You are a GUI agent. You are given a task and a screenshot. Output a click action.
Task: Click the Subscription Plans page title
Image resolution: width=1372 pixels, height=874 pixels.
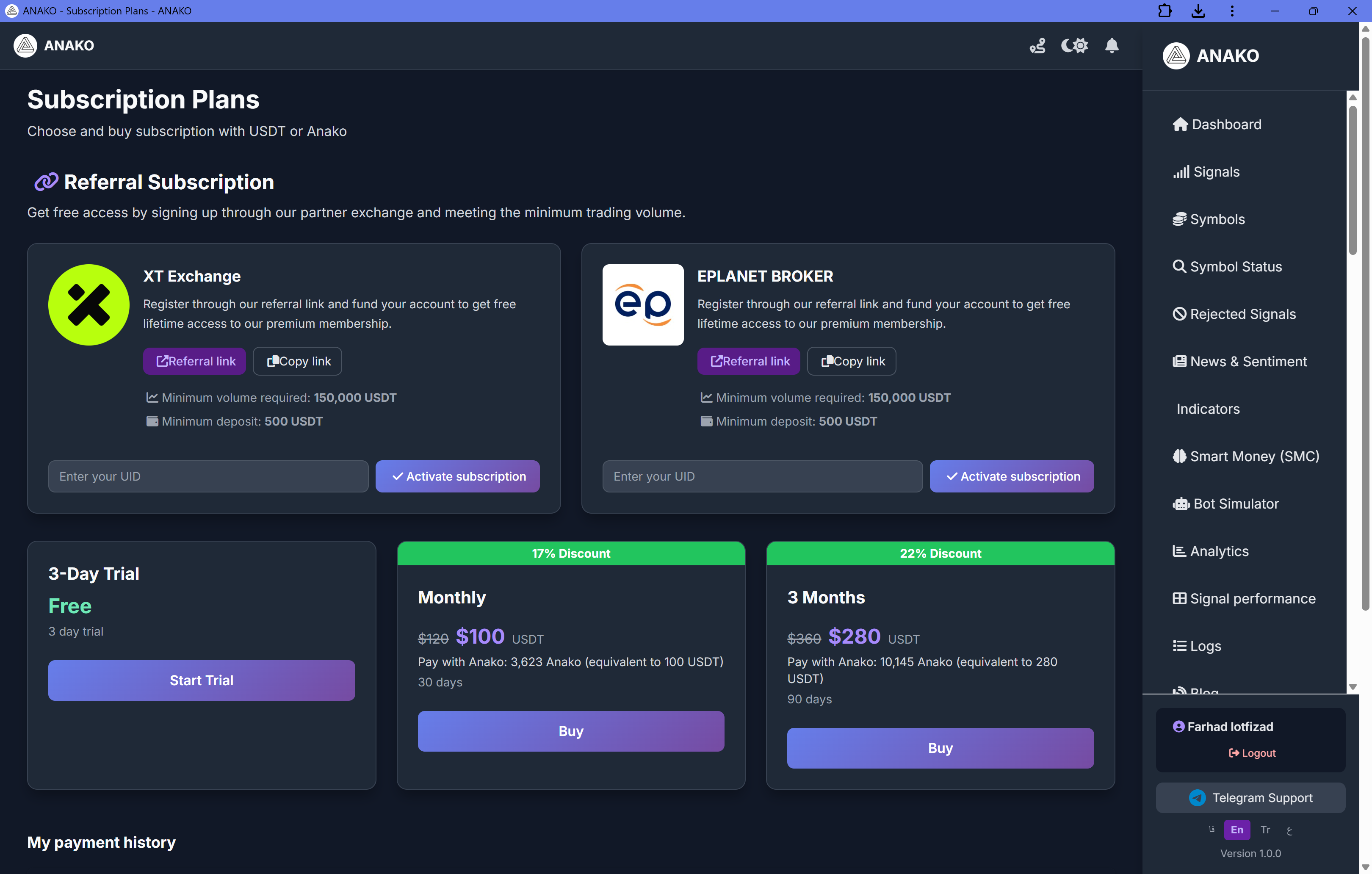tap(144, 99)
